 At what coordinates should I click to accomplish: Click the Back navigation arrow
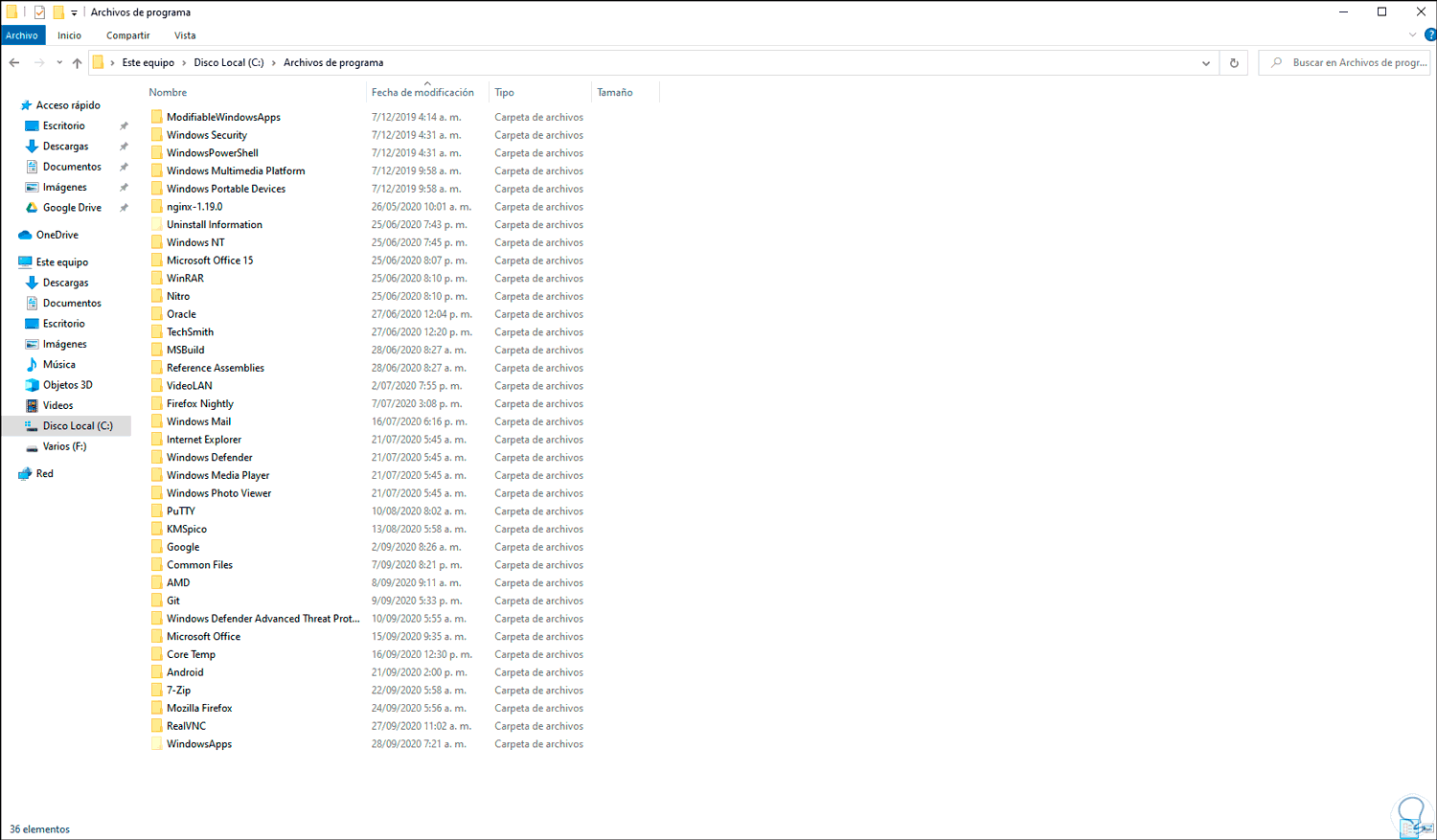(x=14, y=63)
